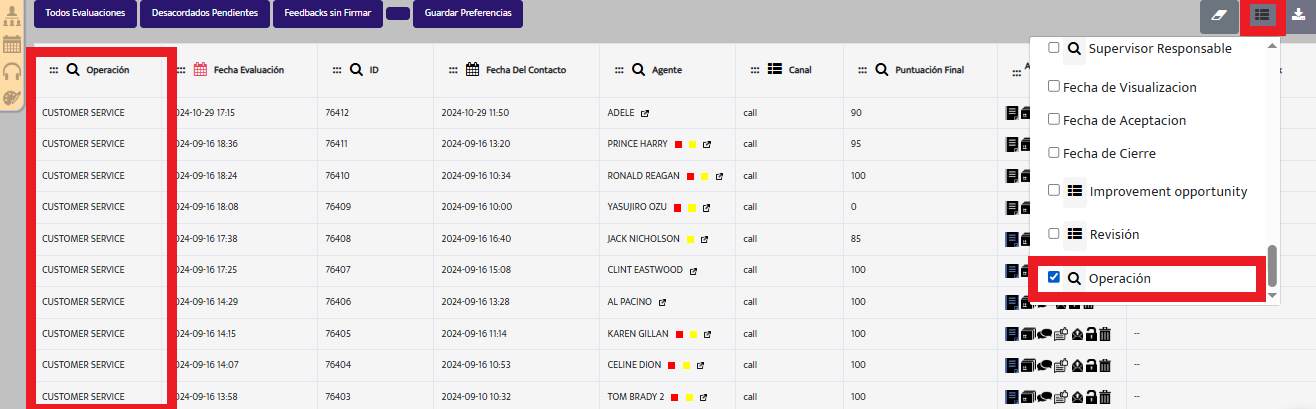The height and width of the screenshot is (409, 1316).
Task: Click drag handle of Agente column header
Action: click(x=619, y=70)
